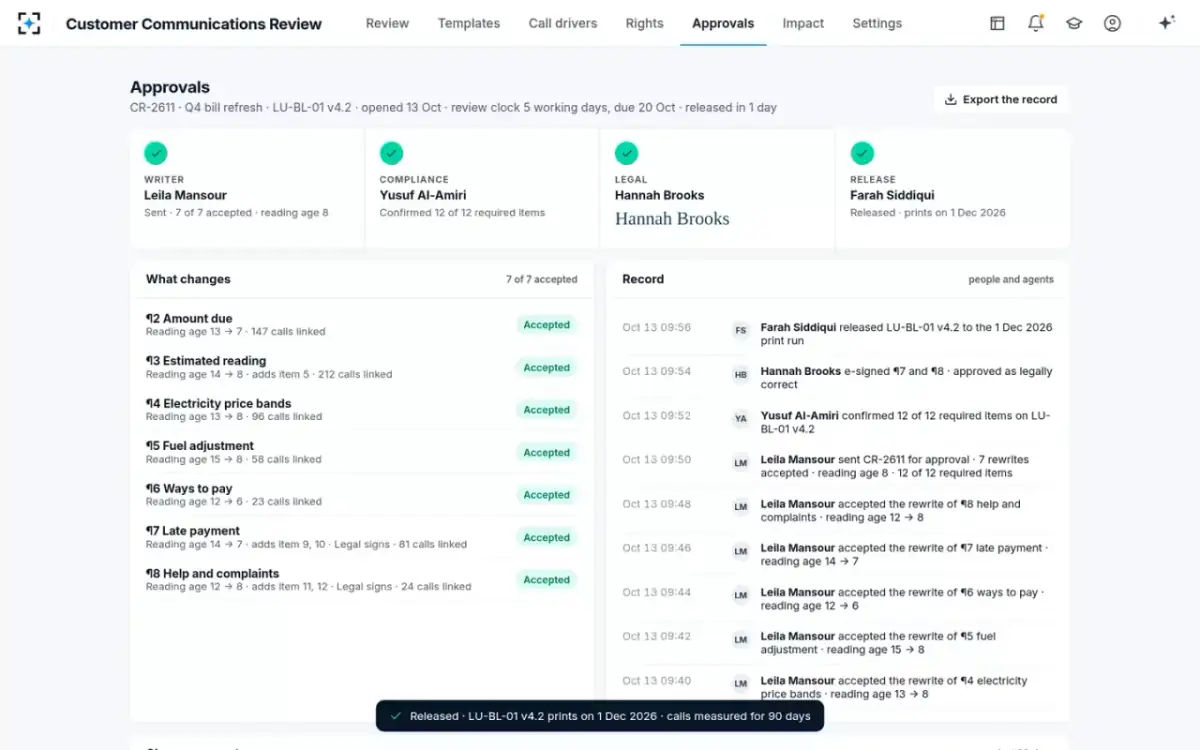Image resolution: width=1200 pixels, height=750 pixels.
Task: Click Accepted badge for ¶2 Amount due
Action: pyautogui.click(x=546, y=325)
